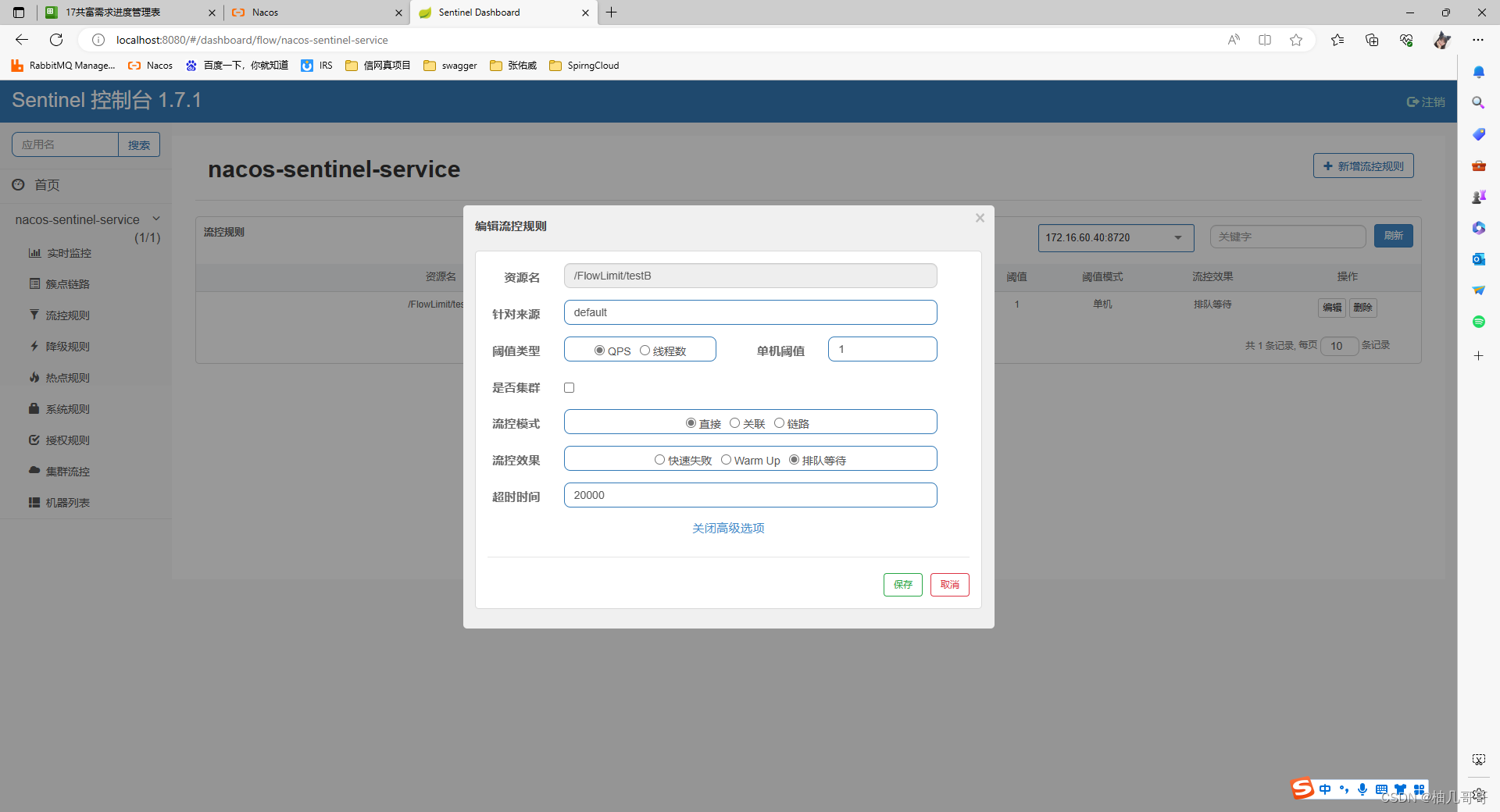Open the sidebar Spotify icon
The image size is (1500, 812).
[x=1479, y=322]
